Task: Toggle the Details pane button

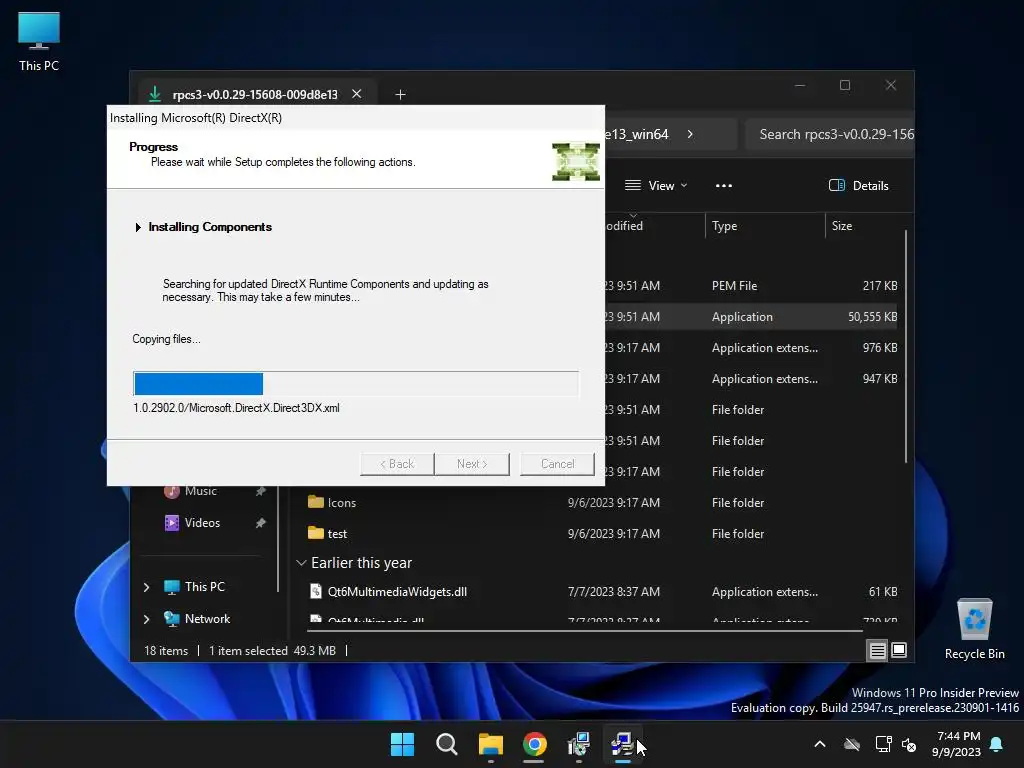Action: [x=858, y=185]
